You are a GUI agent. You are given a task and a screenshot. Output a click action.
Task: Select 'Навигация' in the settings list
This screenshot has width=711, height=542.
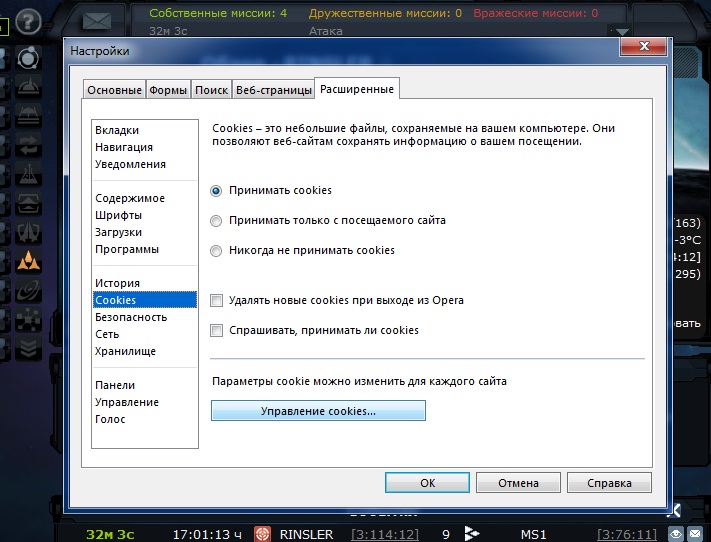(145, 147)
